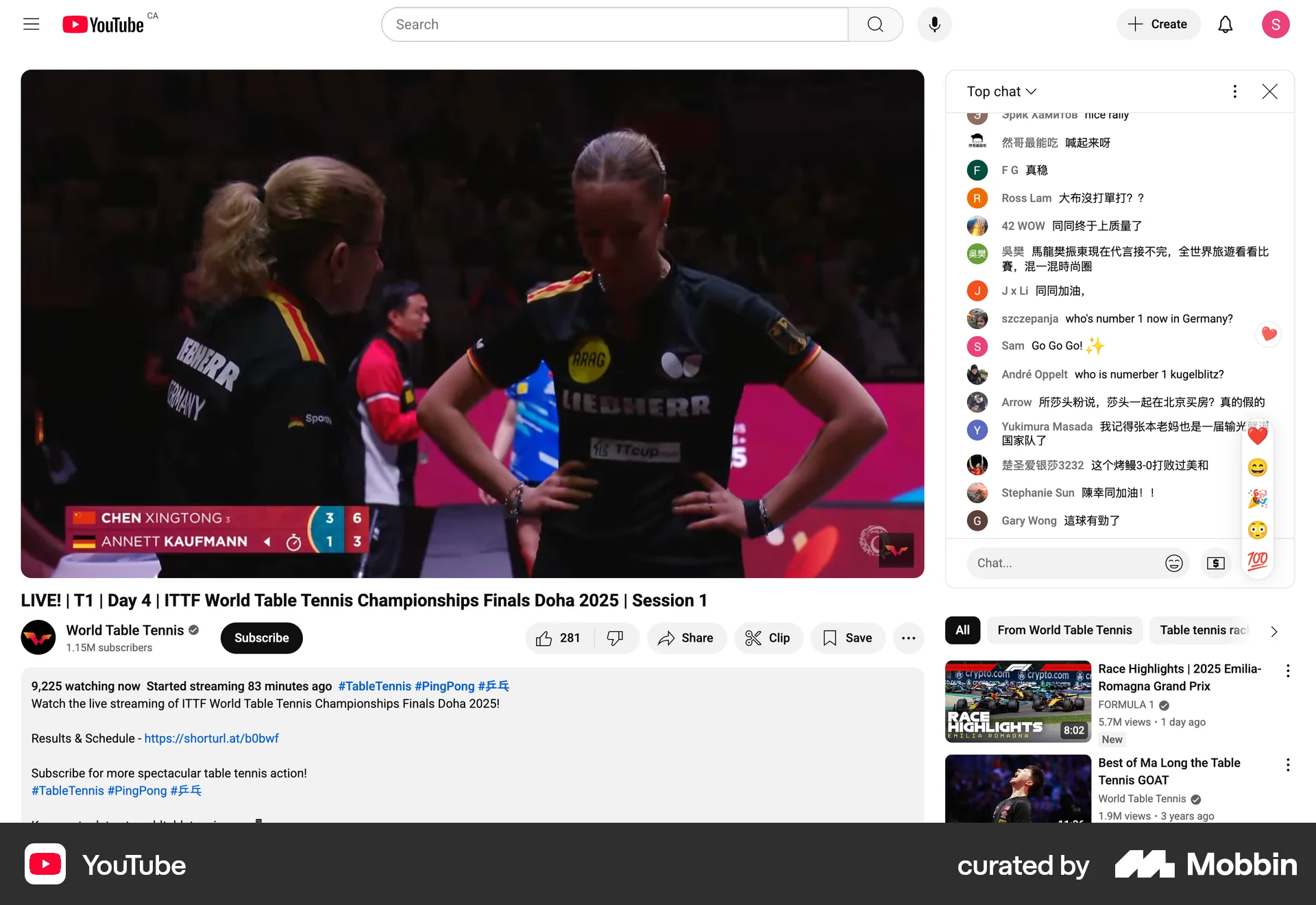Create a clip using the Clip icon

pyautogui.click(x=768, y=638)
